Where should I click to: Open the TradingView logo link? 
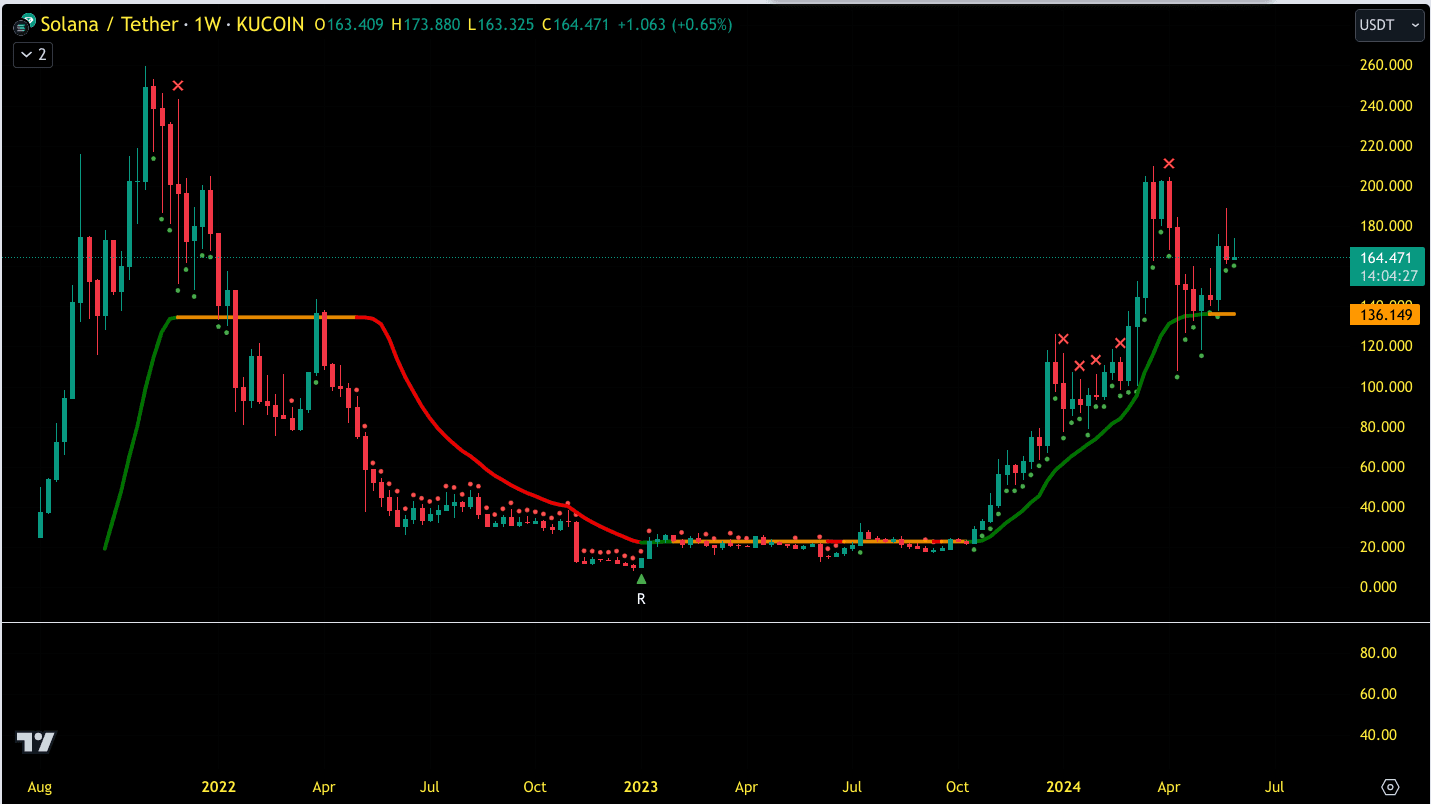point(35,741)
